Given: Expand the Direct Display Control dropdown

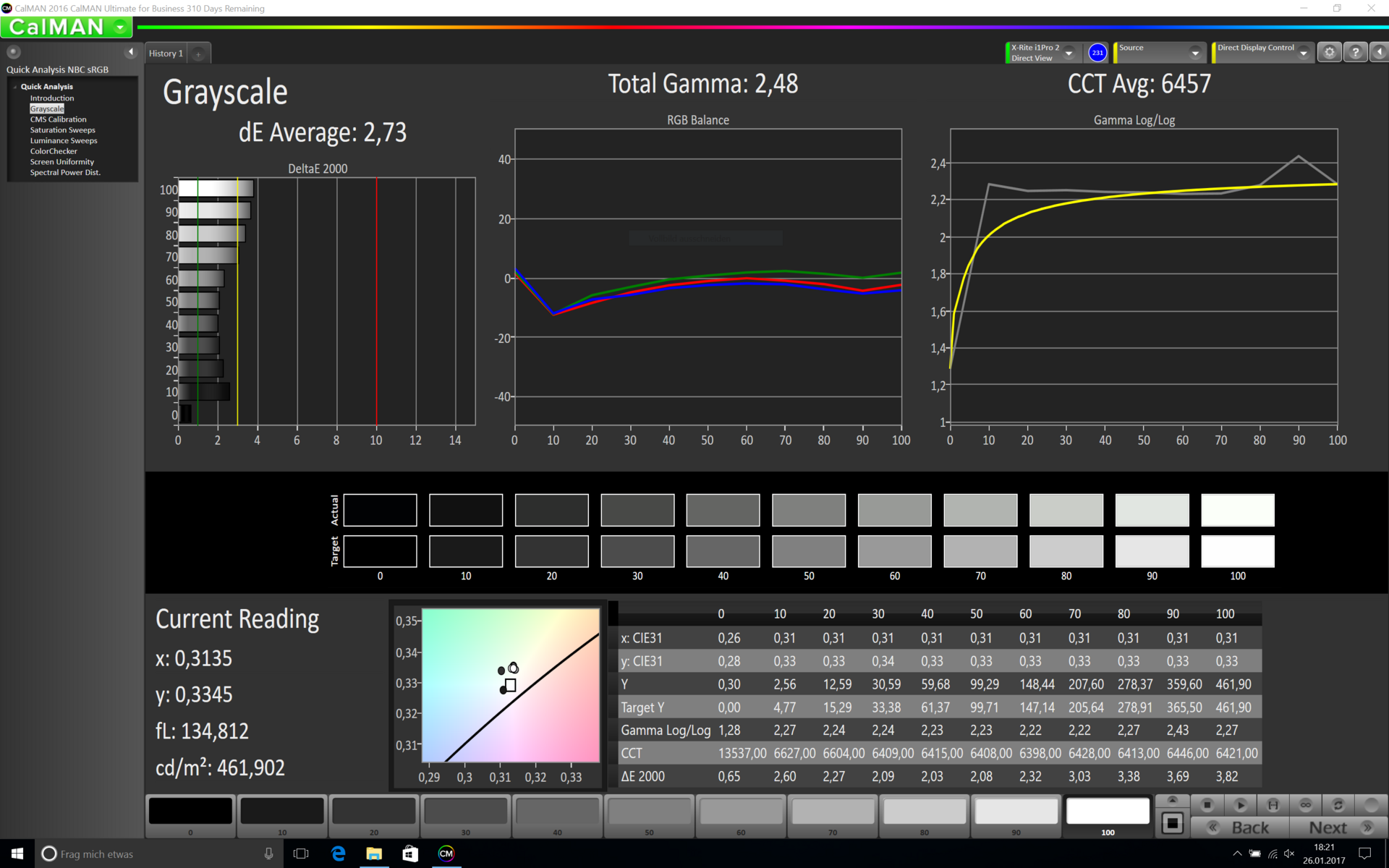Looking at the screenshot, I should point(1303,53).
